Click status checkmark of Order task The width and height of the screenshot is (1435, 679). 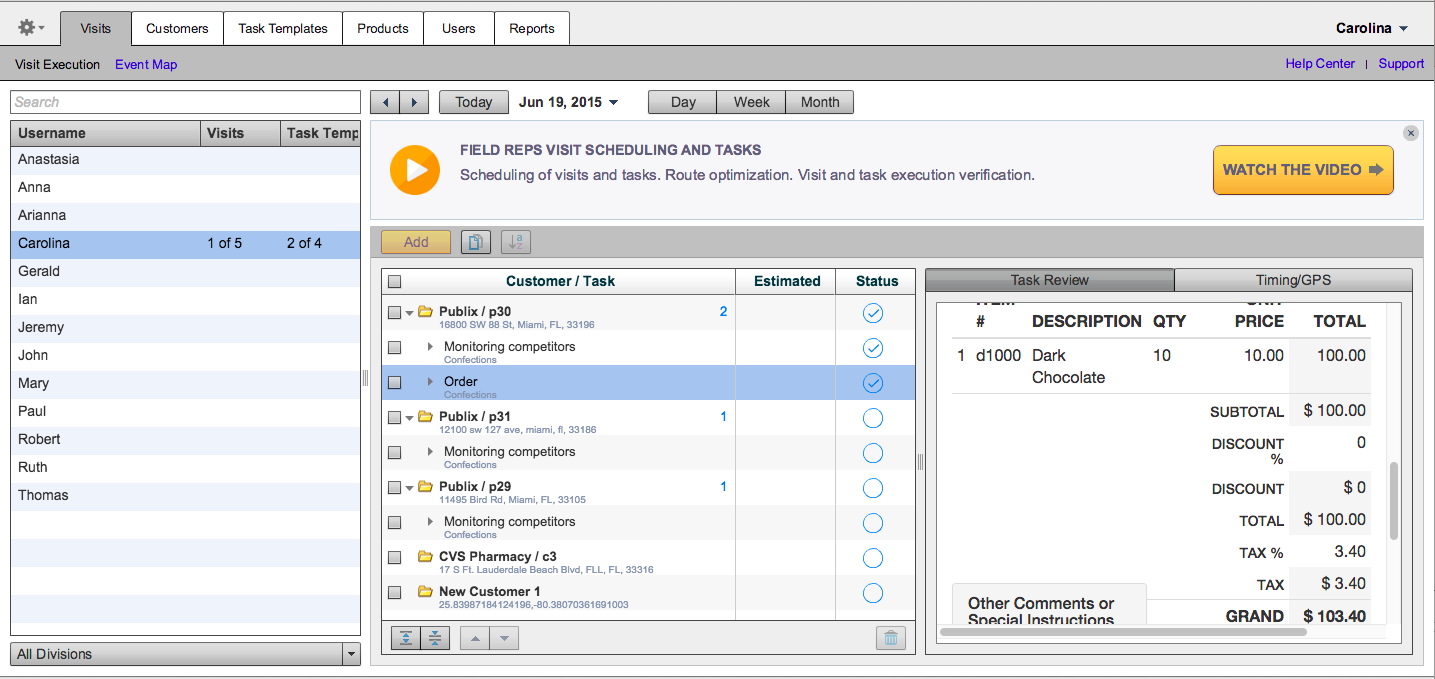[x=873, y=383]
